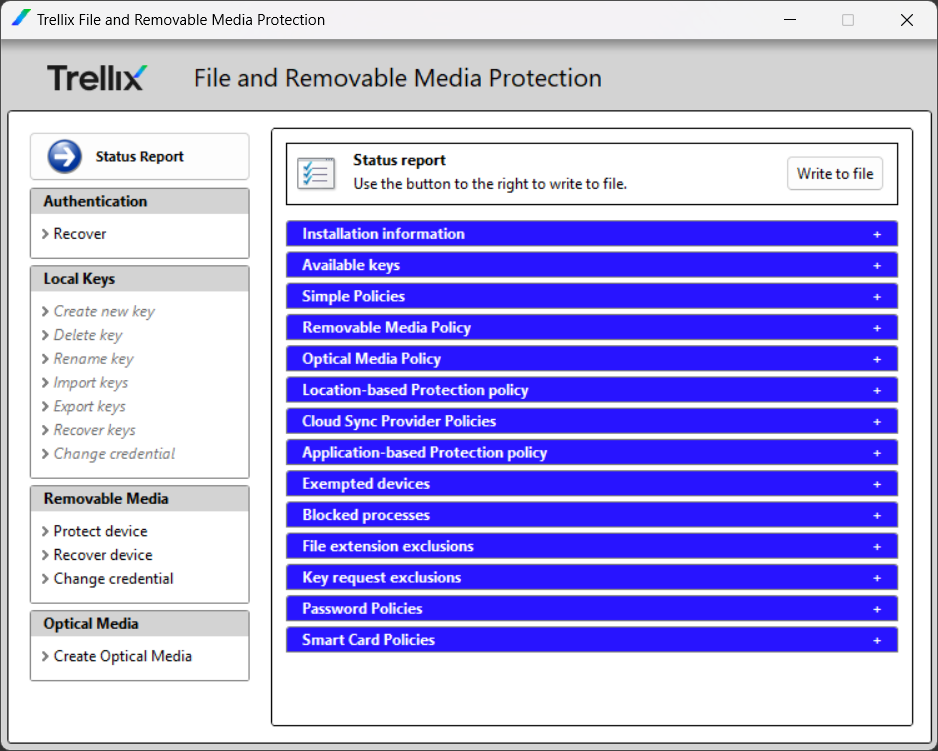The height and width of the screenshot is (751, 938).
Task: Select Change credential under Local Keys
Action: (114, 454)
